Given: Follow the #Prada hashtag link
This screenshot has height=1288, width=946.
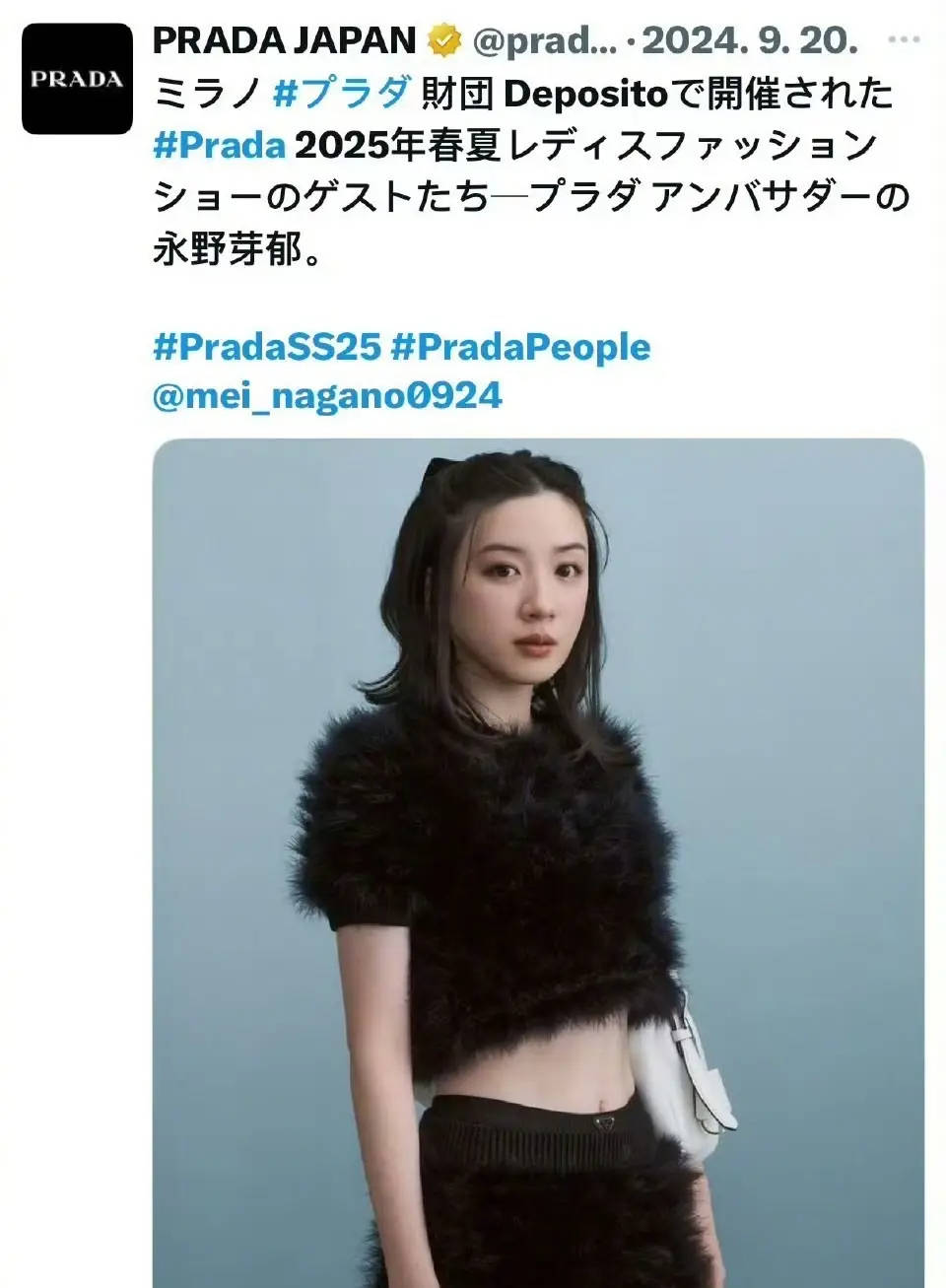Looking at the screenshot, I should [220, 144].
